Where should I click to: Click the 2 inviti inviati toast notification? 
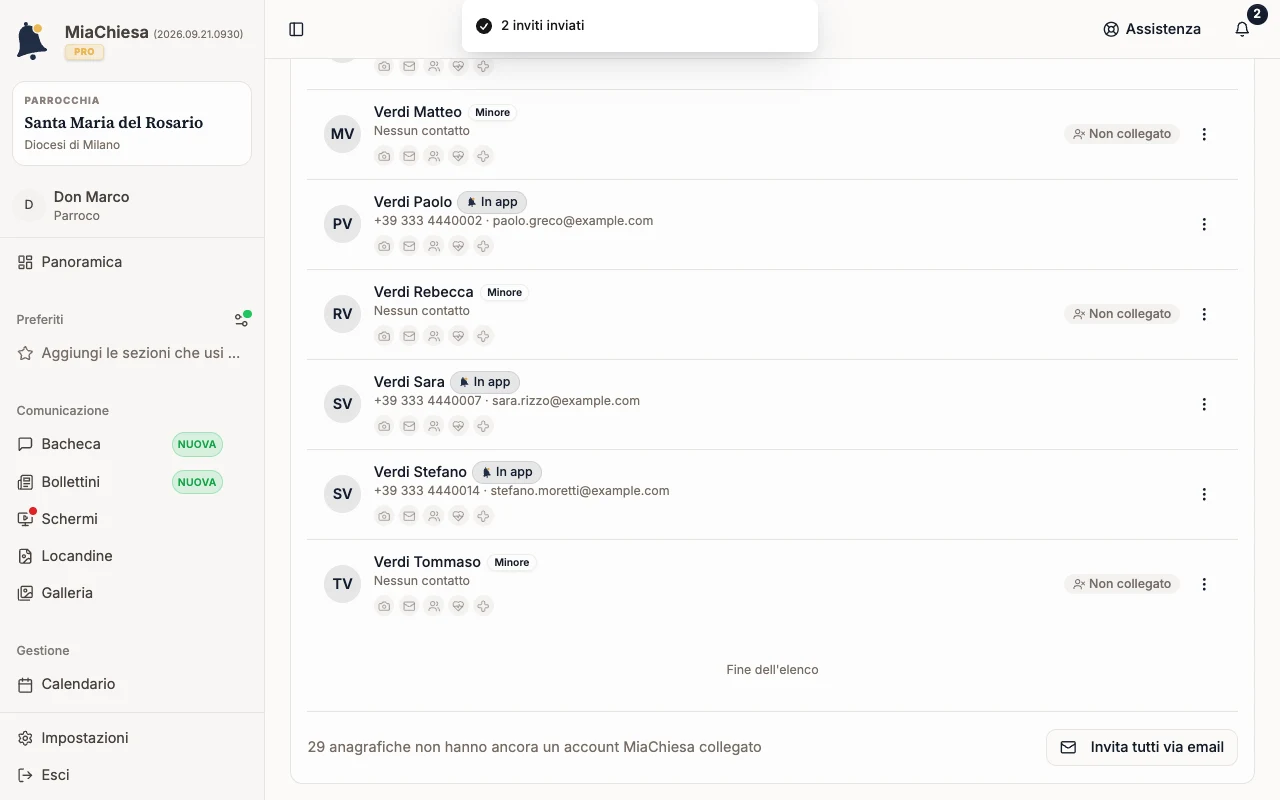pos(640,26)
